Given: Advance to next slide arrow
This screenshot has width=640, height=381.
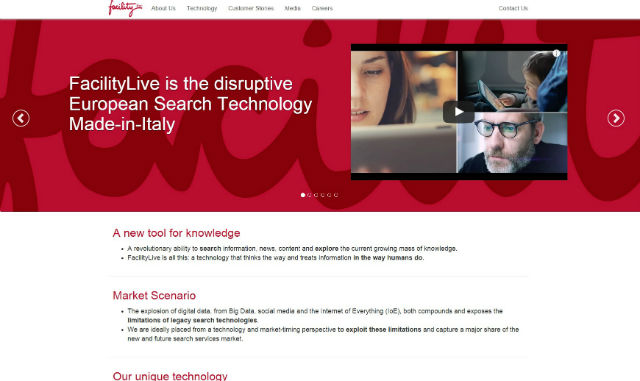Looking at the screenshot, I should 616,118.
